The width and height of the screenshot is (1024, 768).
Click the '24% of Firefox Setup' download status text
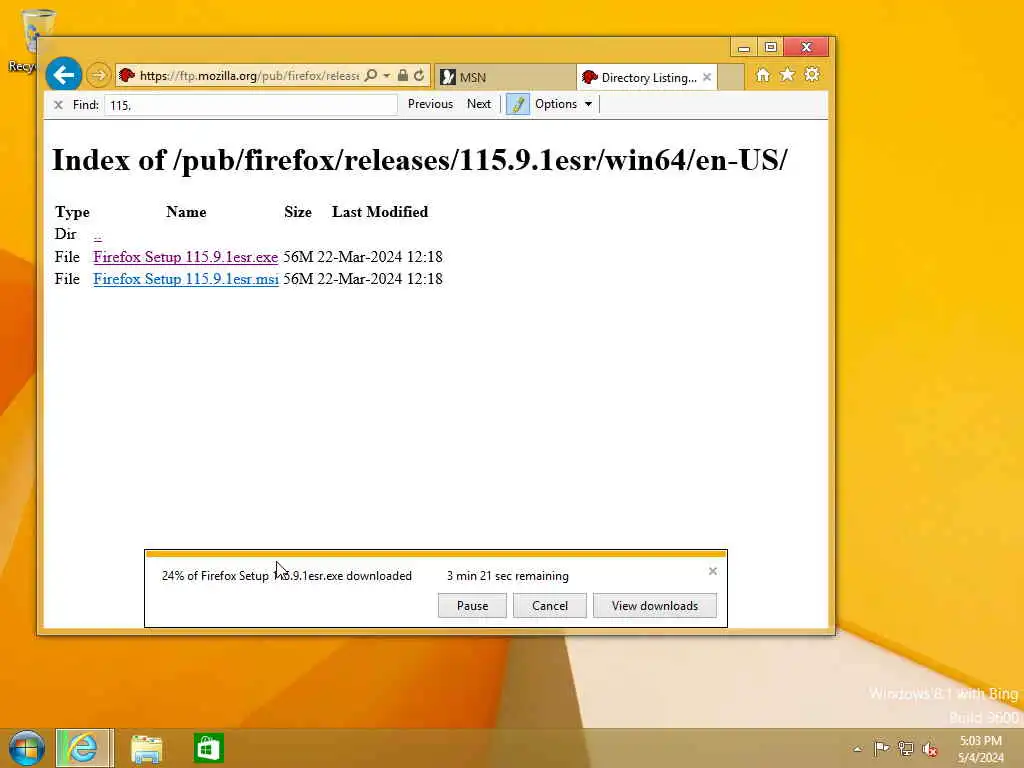pos(287,576)
